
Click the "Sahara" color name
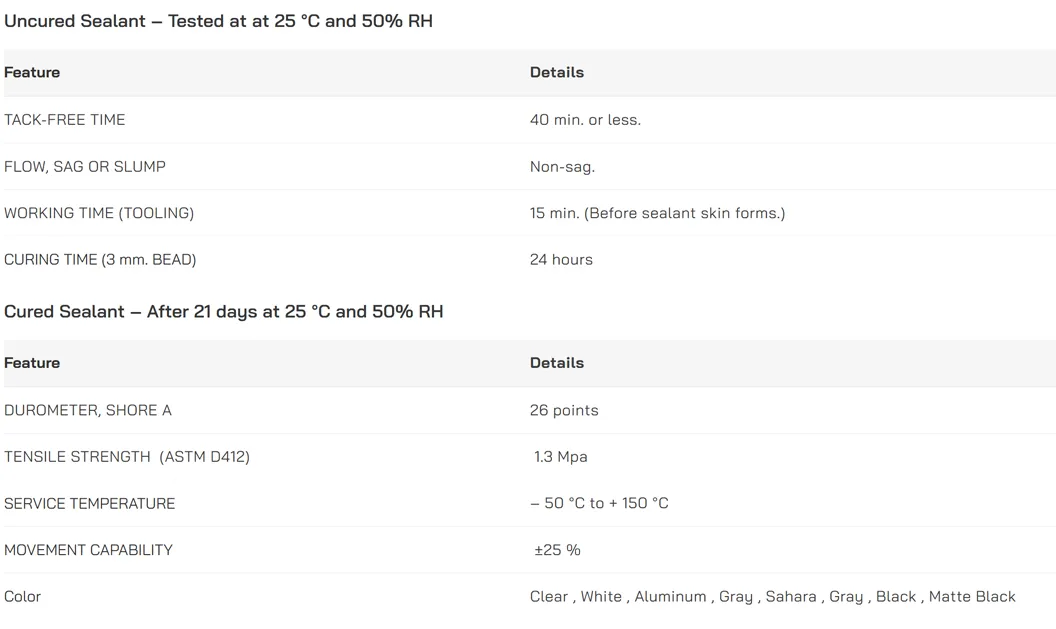(791, 596)
